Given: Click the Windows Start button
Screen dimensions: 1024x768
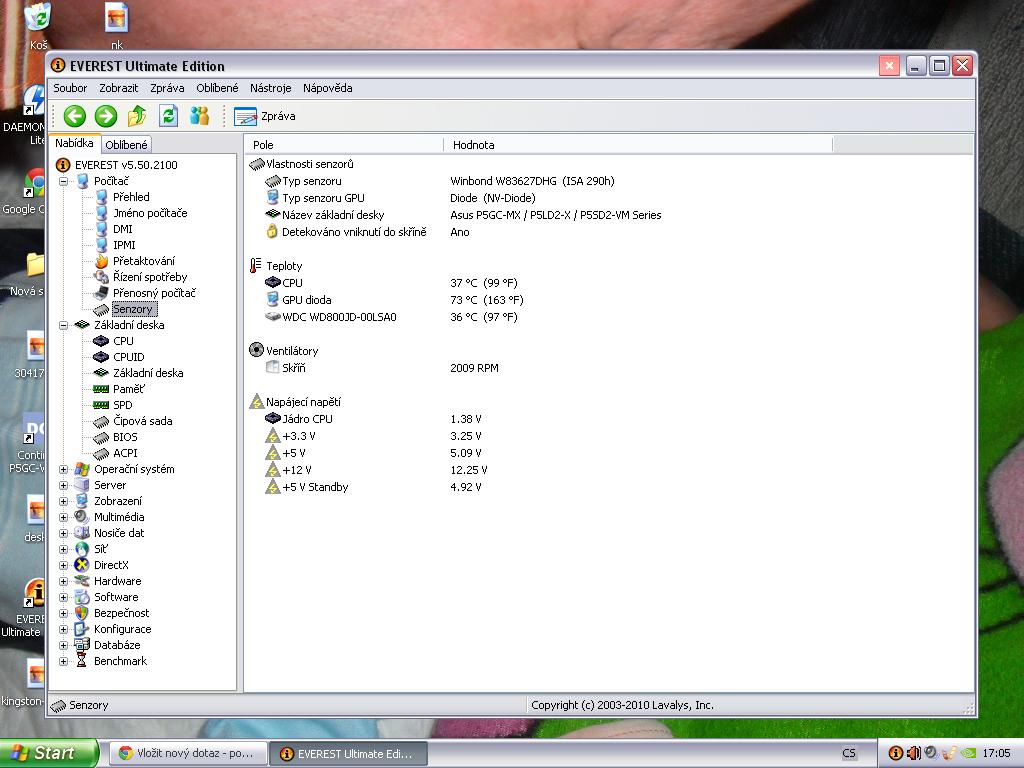Looking at the screenshot, I should [x=48, y=753].
